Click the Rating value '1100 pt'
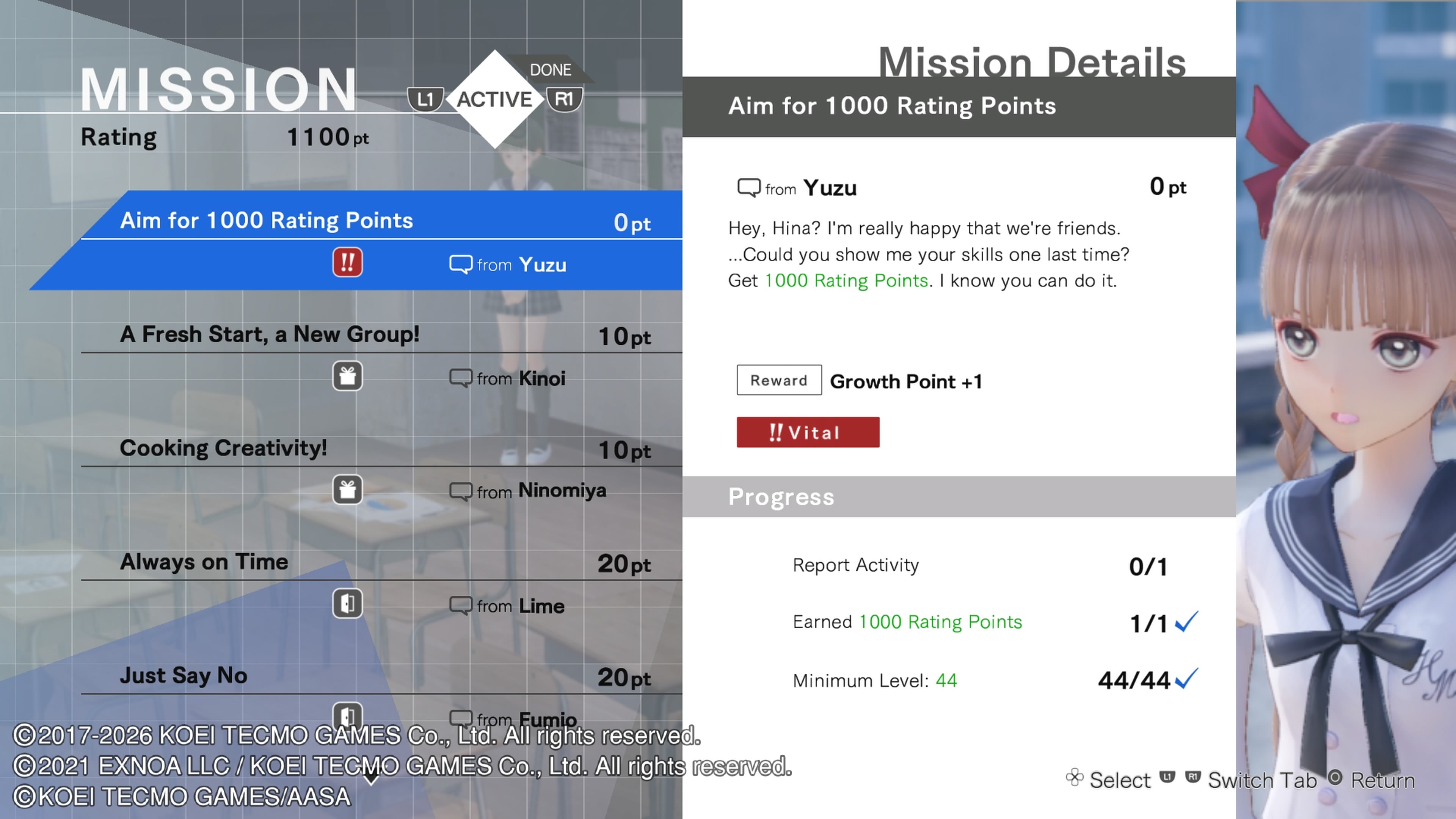Viewport: 1456px width, 819px height. point(328,137)
